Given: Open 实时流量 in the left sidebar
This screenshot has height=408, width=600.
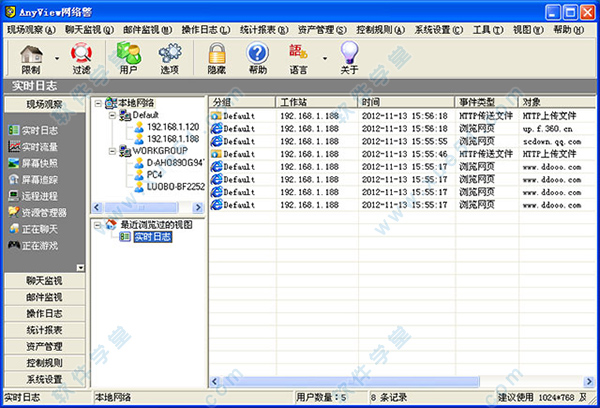Looking at the screenshot, I should point(33,147).
